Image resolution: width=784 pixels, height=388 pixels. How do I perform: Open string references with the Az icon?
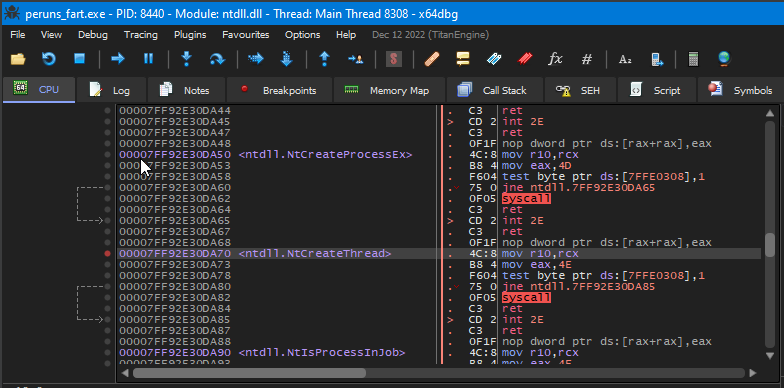[x=625, y=60]
